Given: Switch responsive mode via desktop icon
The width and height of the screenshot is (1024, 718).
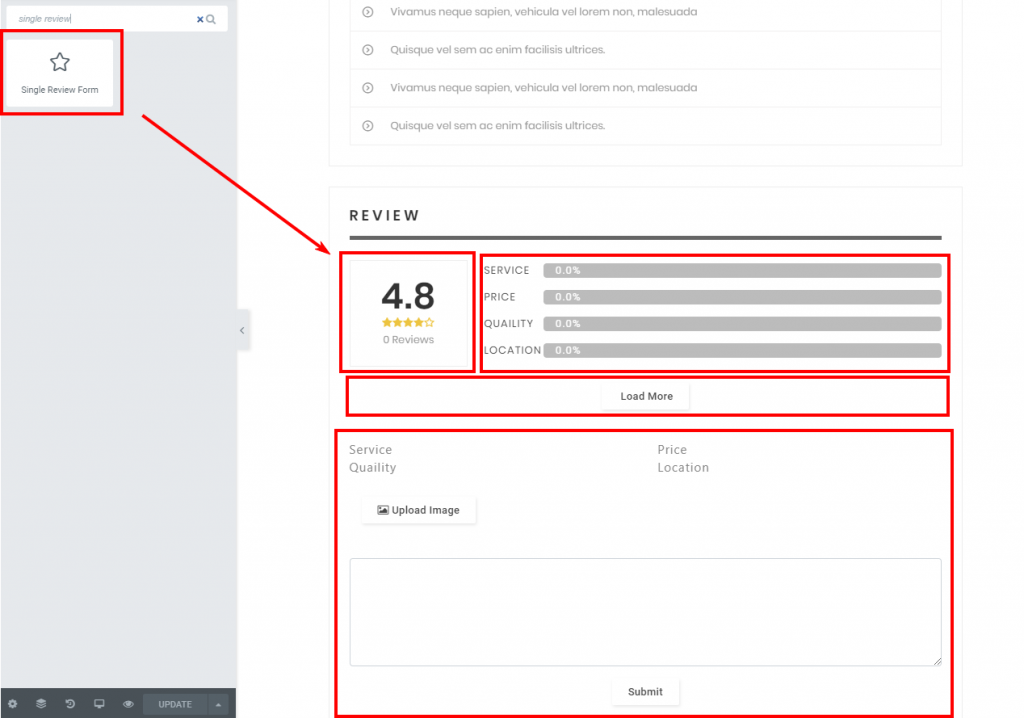Looking at the screenshot, I should click(x=99, y=704).
